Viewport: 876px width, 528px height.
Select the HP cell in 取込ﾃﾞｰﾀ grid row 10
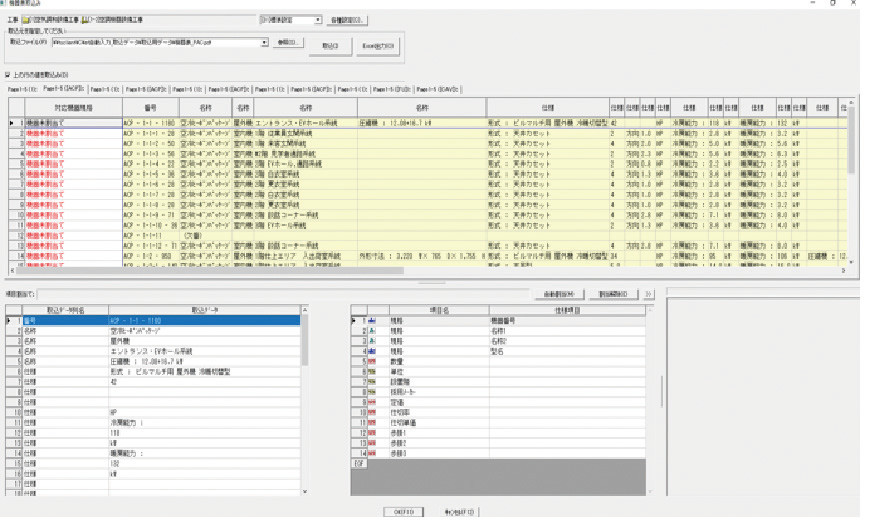coord(204,412)
